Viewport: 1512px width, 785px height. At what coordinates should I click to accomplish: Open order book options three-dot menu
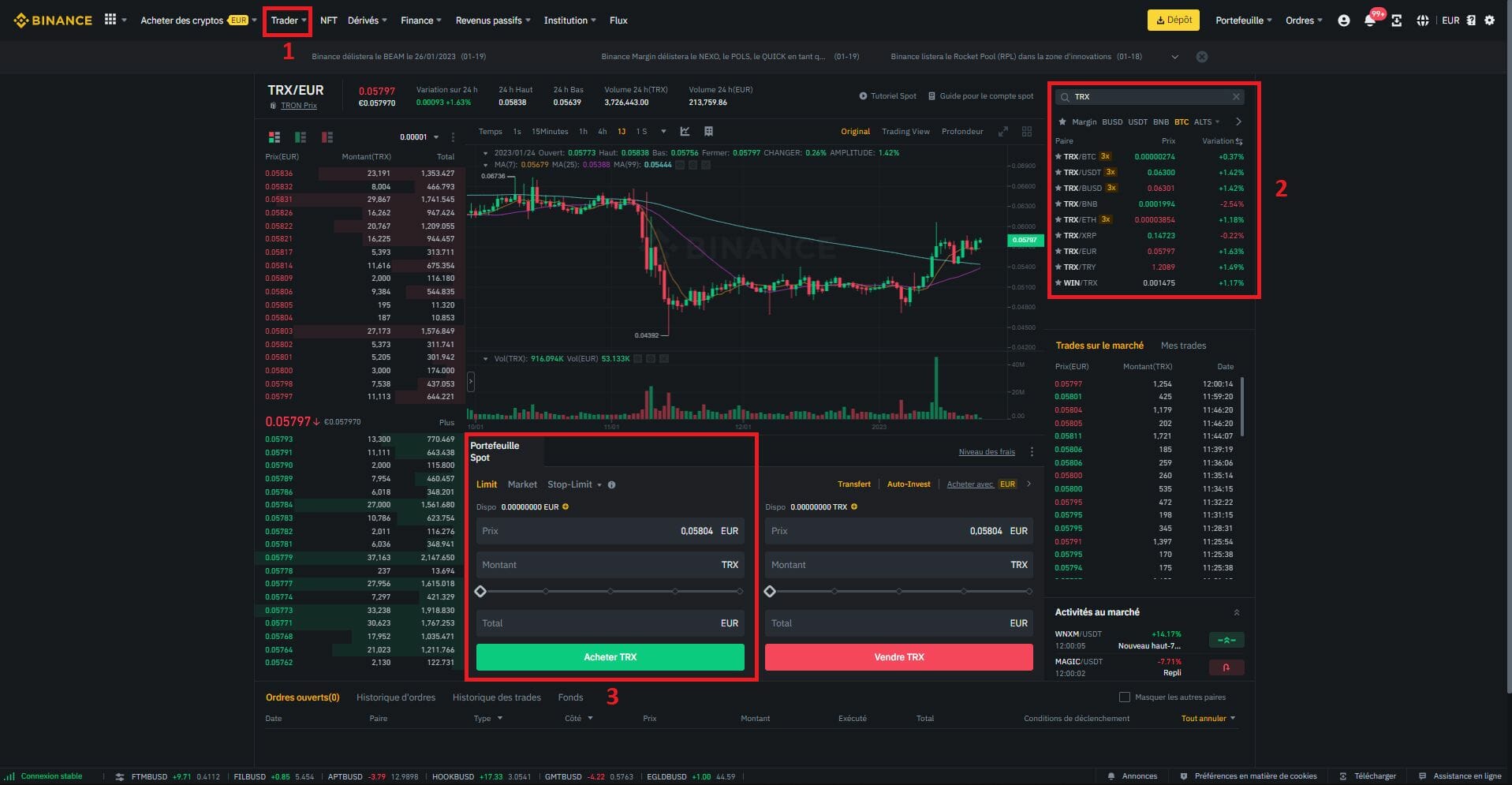point(453,137)
